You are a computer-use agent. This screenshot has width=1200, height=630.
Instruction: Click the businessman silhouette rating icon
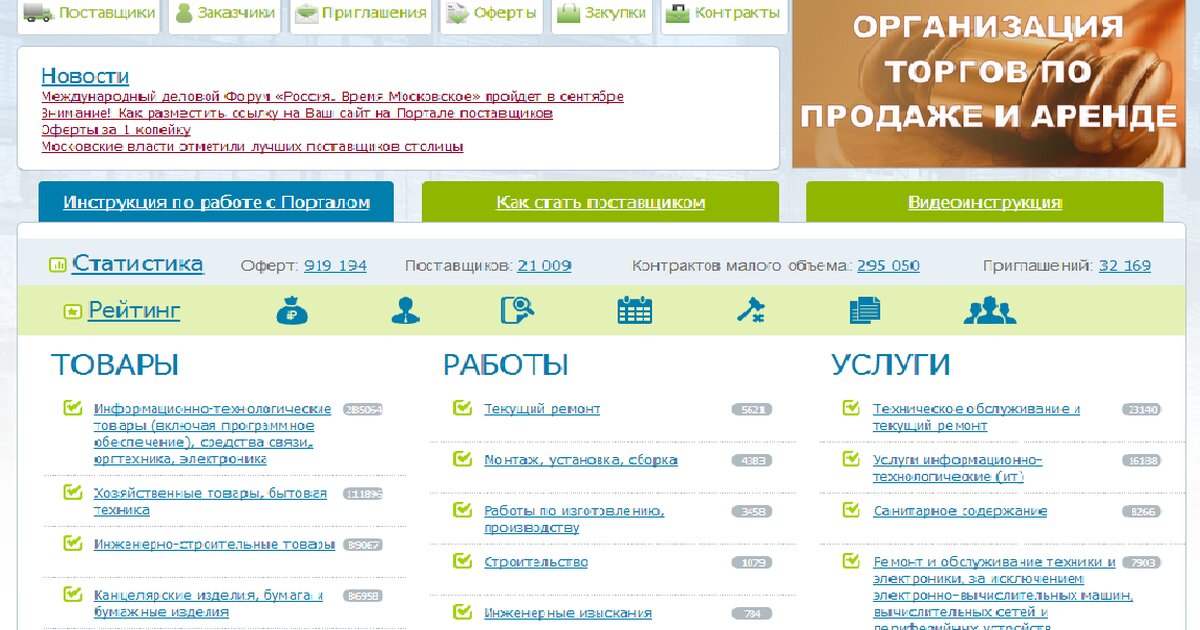coord(405,311)
